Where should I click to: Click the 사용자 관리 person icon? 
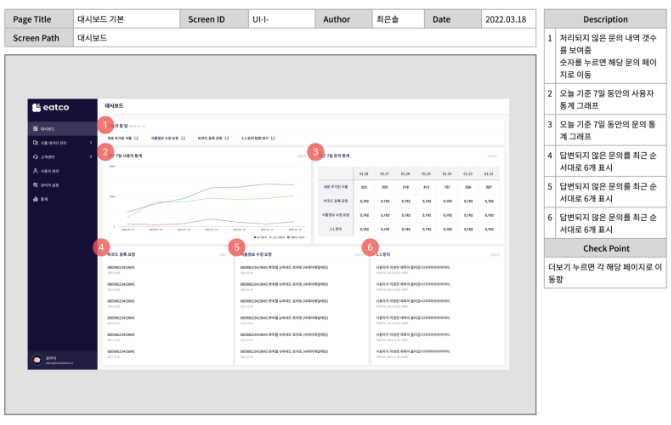36,171
